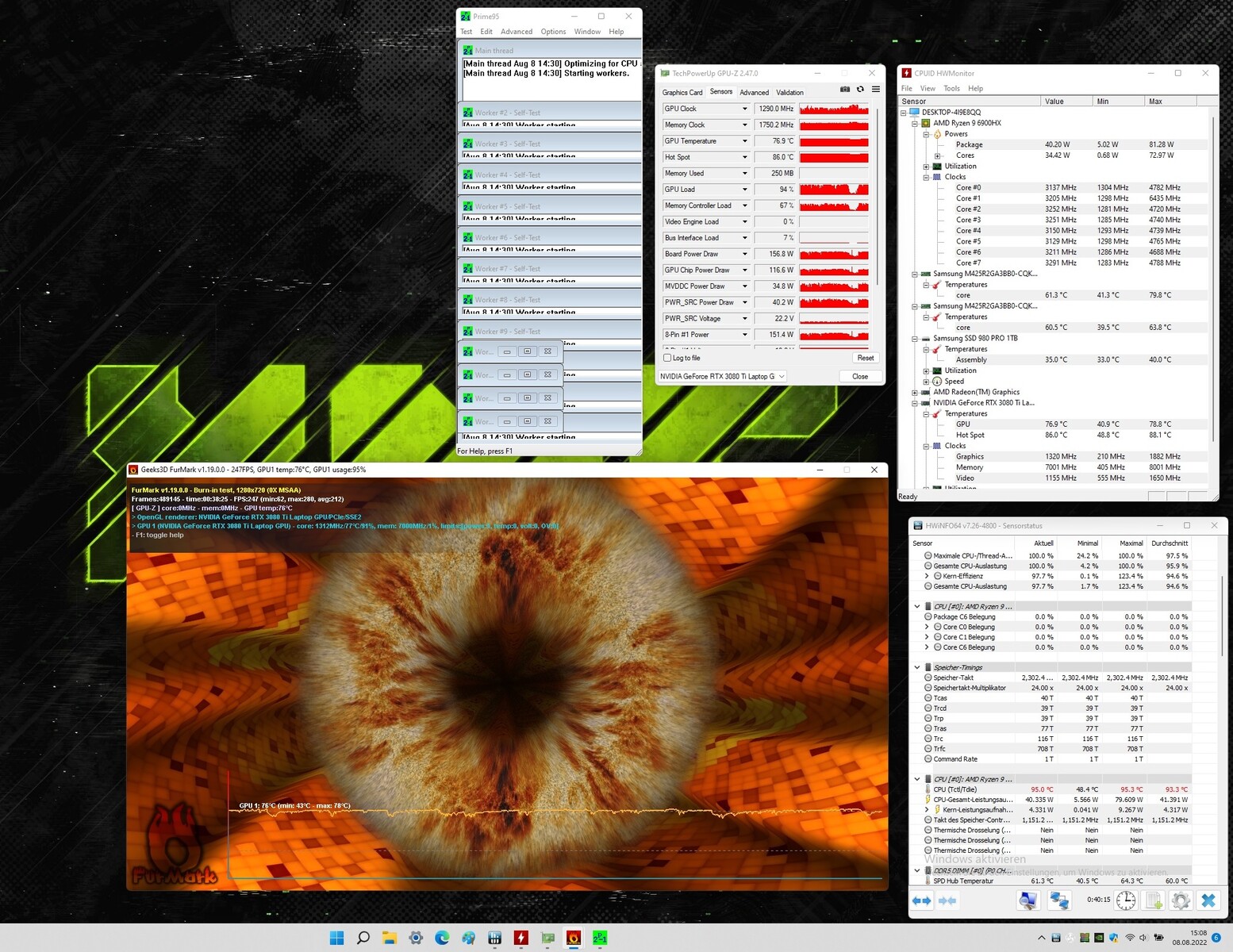
Task: Switch to HWiNFO via its taskbar icon
Action: 494,938
